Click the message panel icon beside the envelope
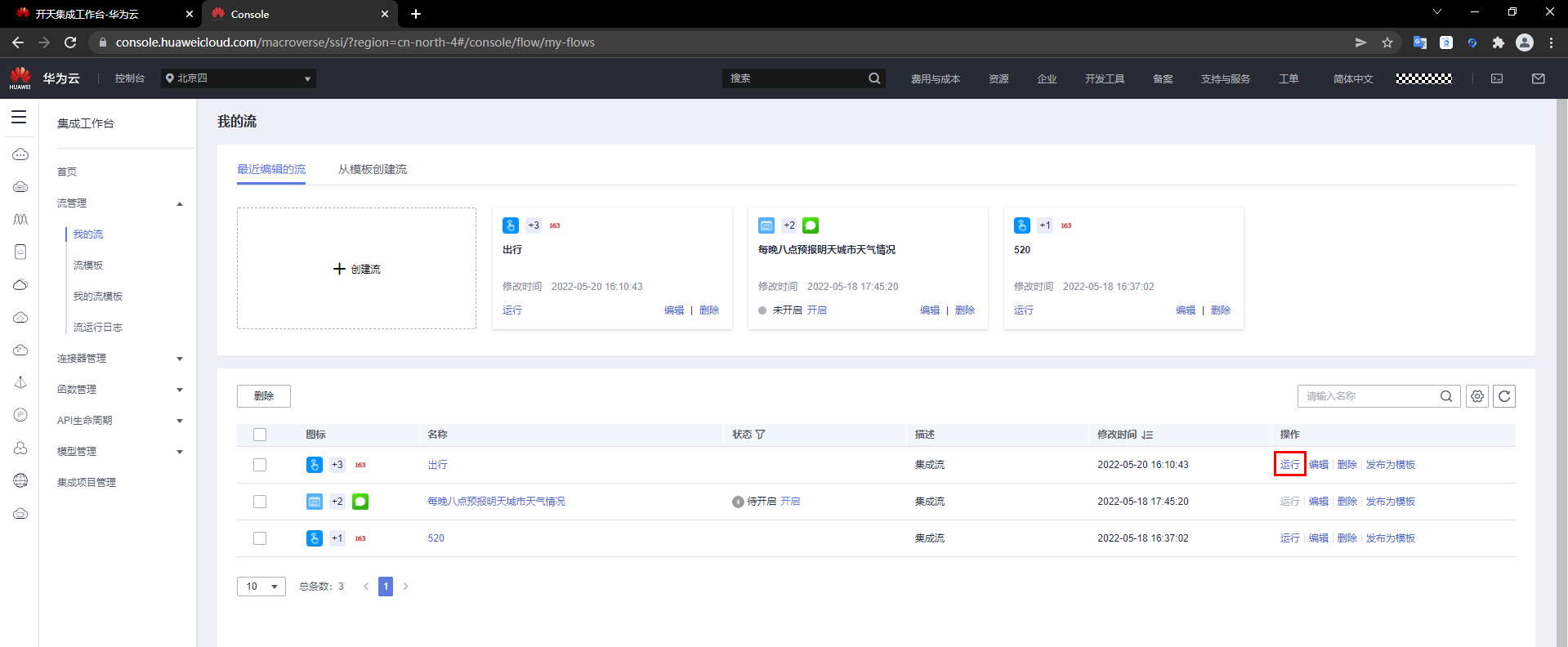The width and height of the screenshot is (1568, 647). click(1497, 78)
